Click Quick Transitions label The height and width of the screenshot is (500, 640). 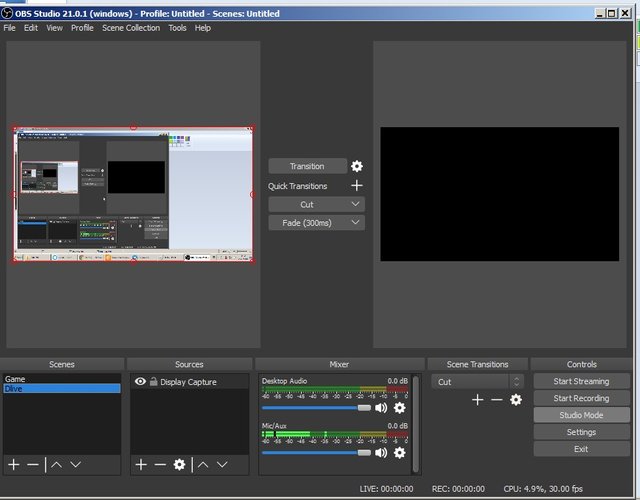(298, 186)
